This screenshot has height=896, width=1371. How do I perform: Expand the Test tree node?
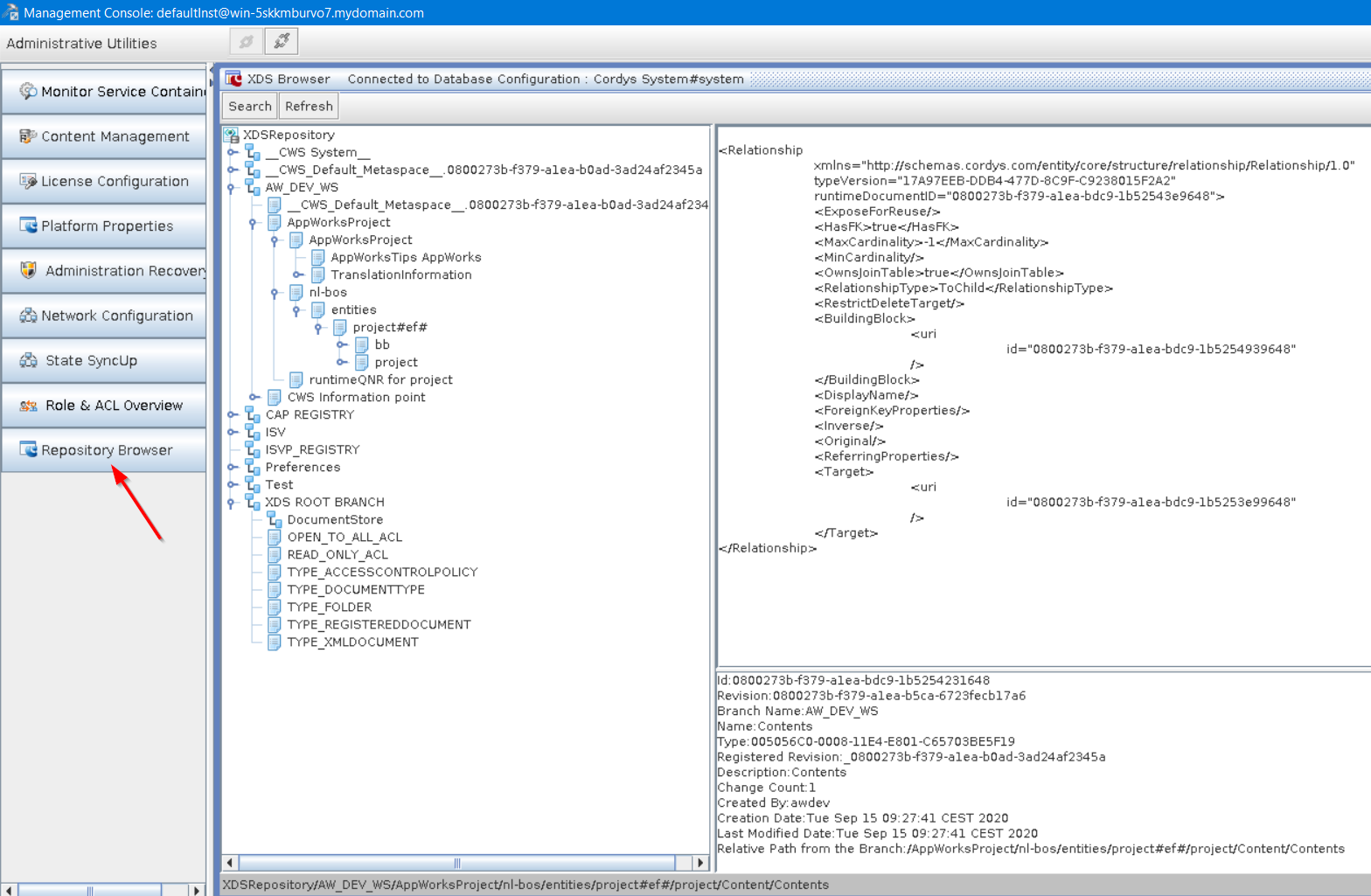pyautogui.click(x=232, y=484)
